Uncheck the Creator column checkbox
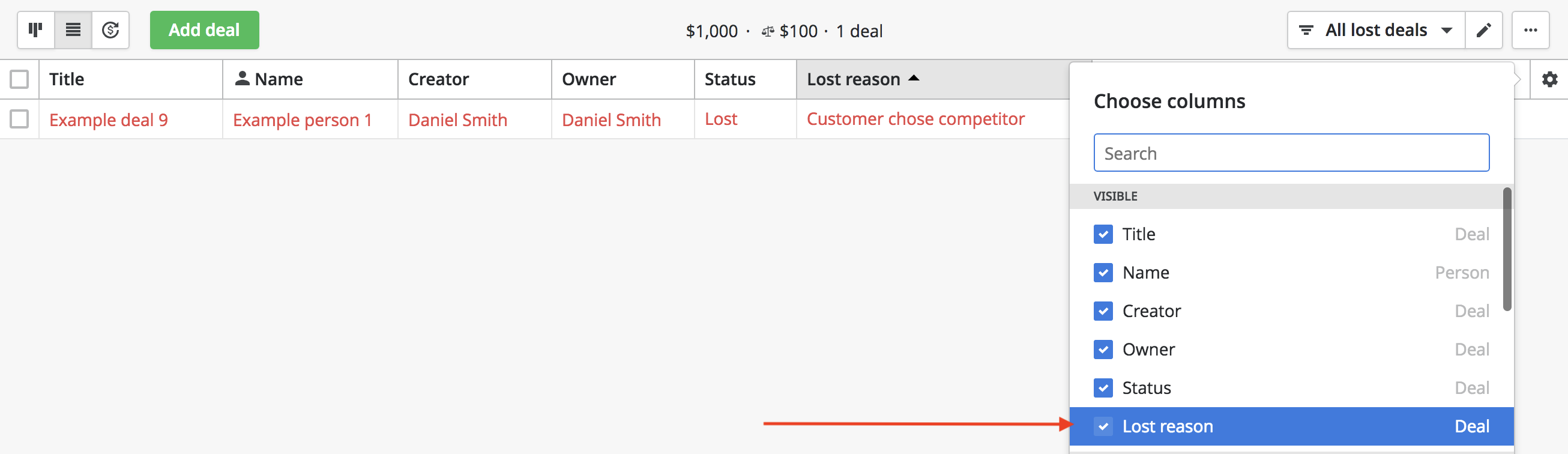This screenshot has width=1568, height=454. pos(1103,311)
